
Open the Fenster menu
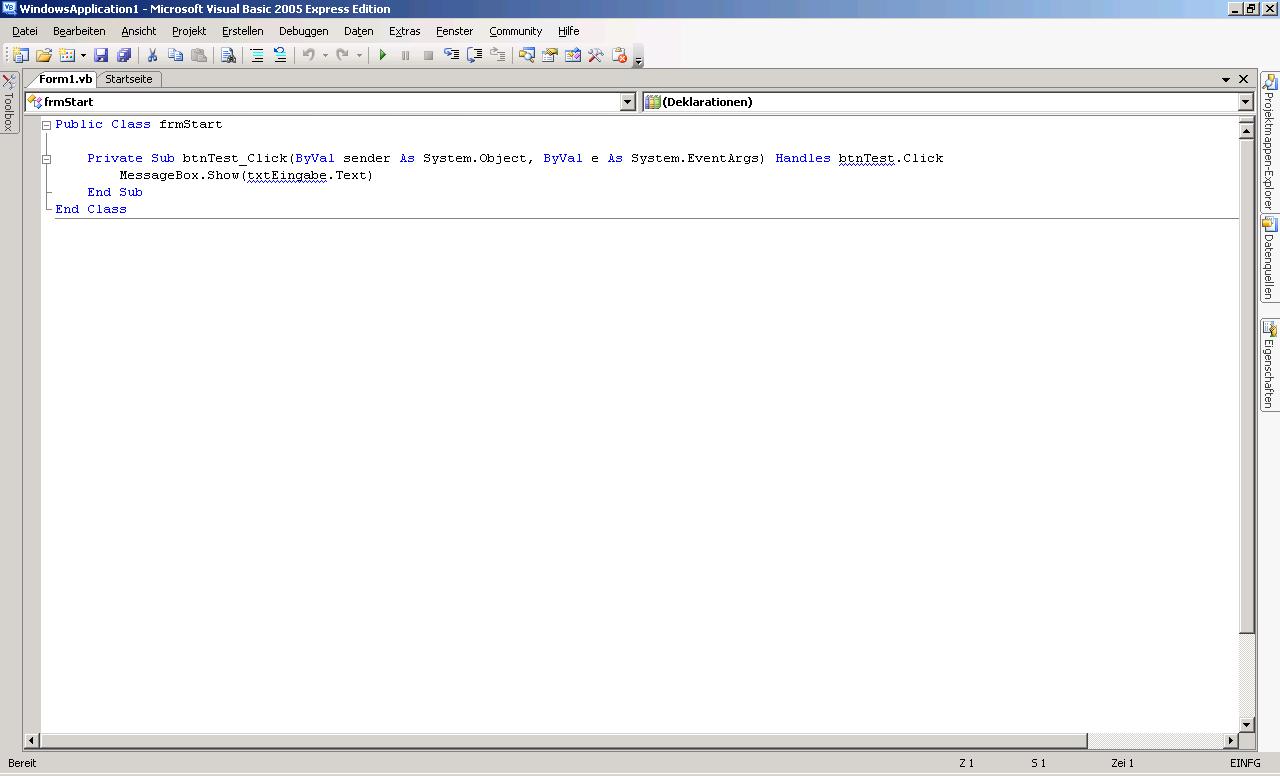coord(455,31)
